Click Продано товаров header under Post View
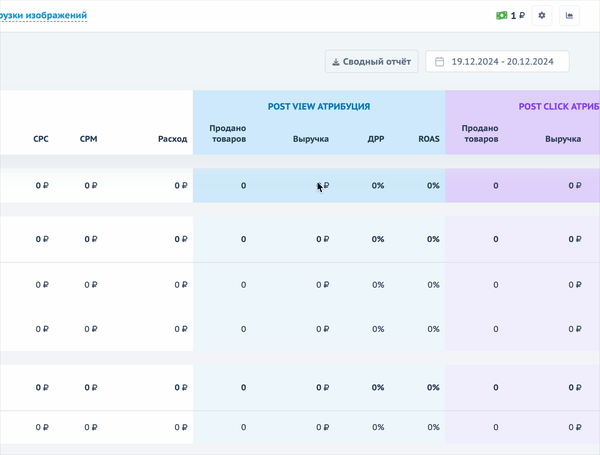Screen dimensions: 600x455 coord(228,133)
